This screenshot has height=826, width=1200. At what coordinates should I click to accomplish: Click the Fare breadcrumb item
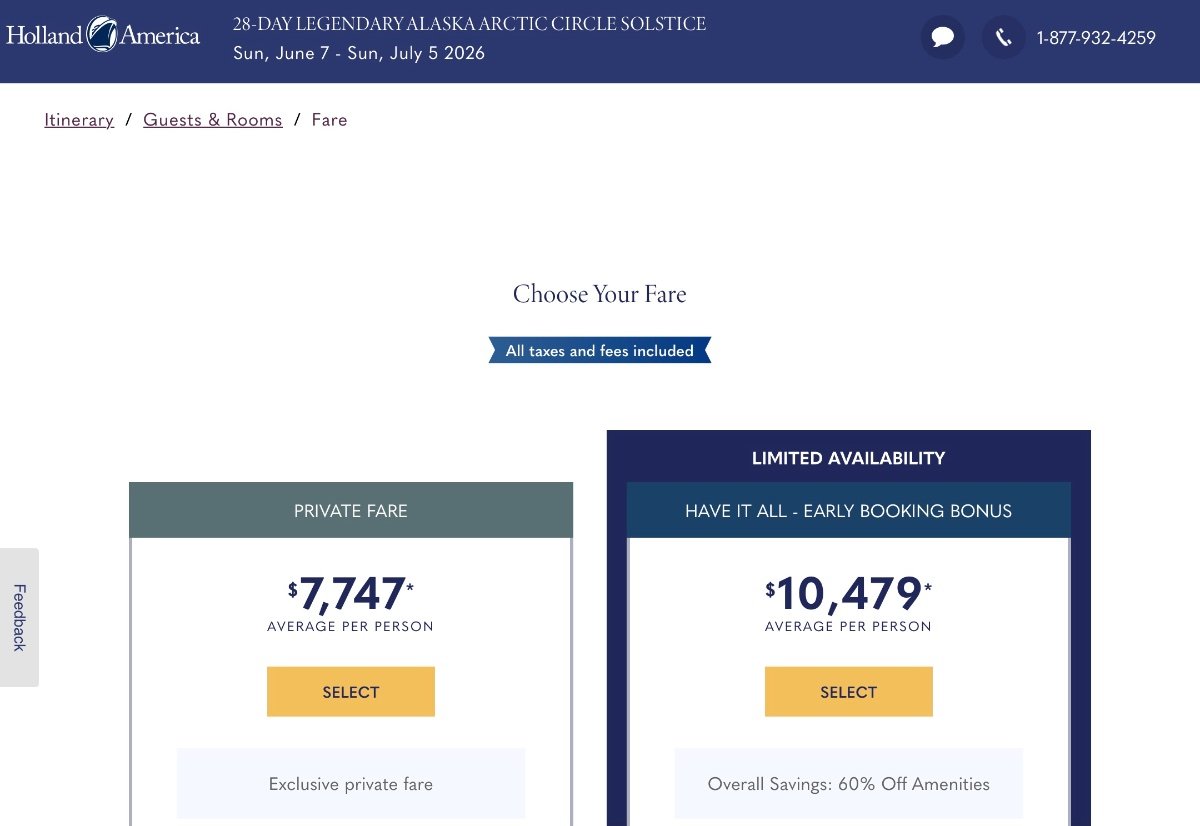(329, 120)
